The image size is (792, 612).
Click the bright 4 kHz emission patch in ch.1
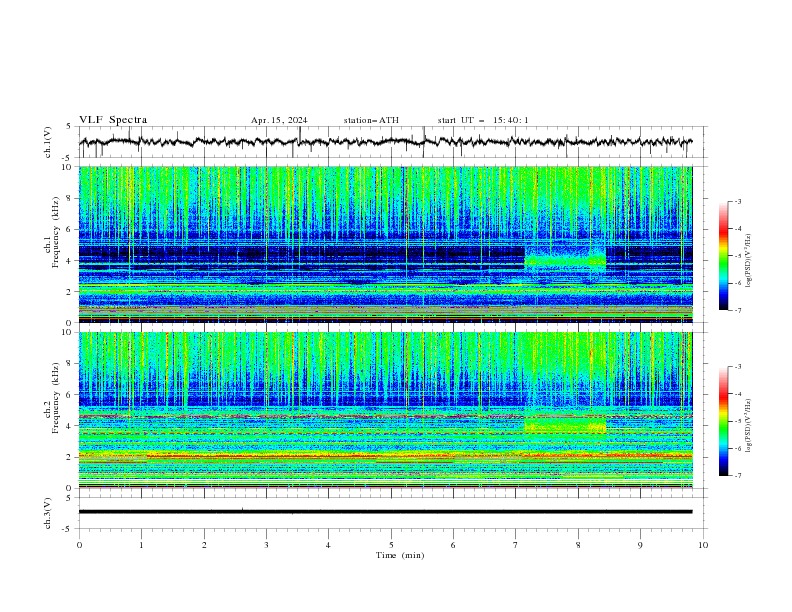tap(565, 261)
